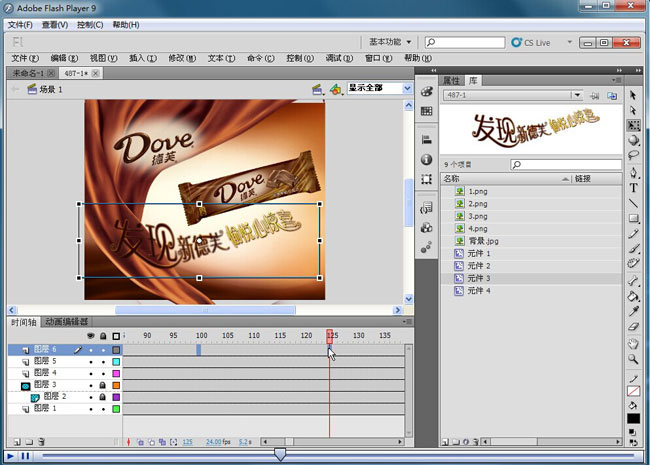Open the Swatches panel icon
This screenshot has height=465, width=650.
(427, 111)
